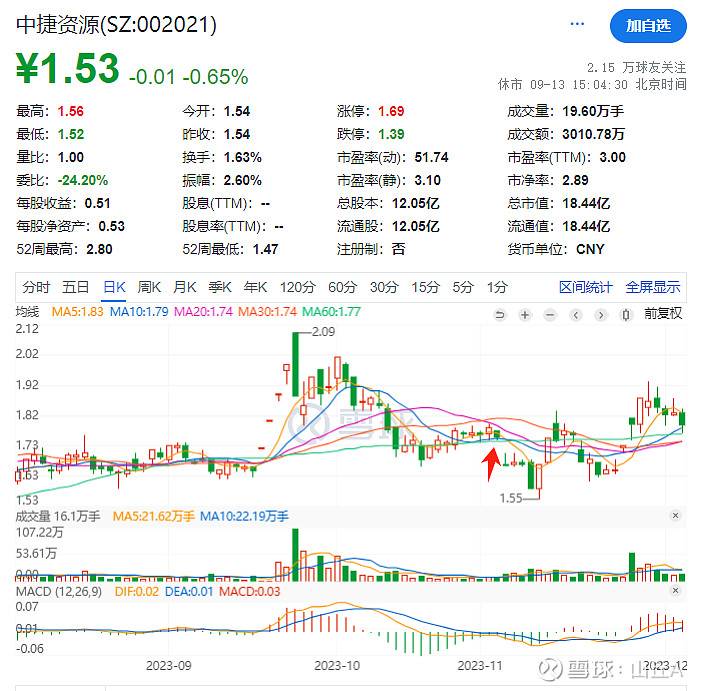Click the 中捷资源(SZ:002021) stock title
The width and height of the screenshot is (703, 691).
click(117, 25)
